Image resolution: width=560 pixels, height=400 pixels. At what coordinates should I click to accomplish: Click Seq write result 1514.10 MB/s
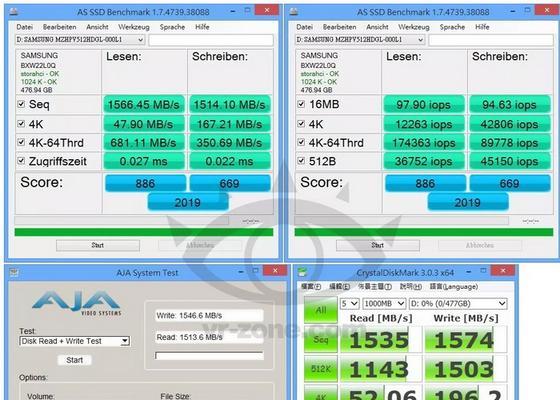click(x=230, y=104)
